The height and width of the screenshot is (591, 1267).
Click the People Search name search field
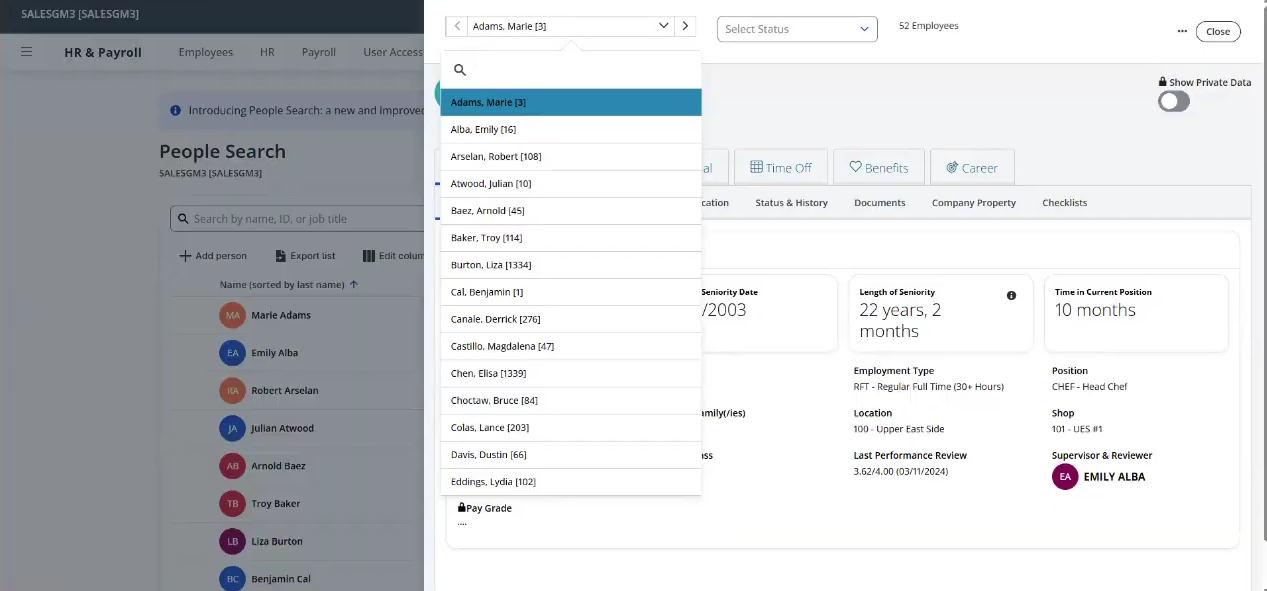(x=297, y=219)
